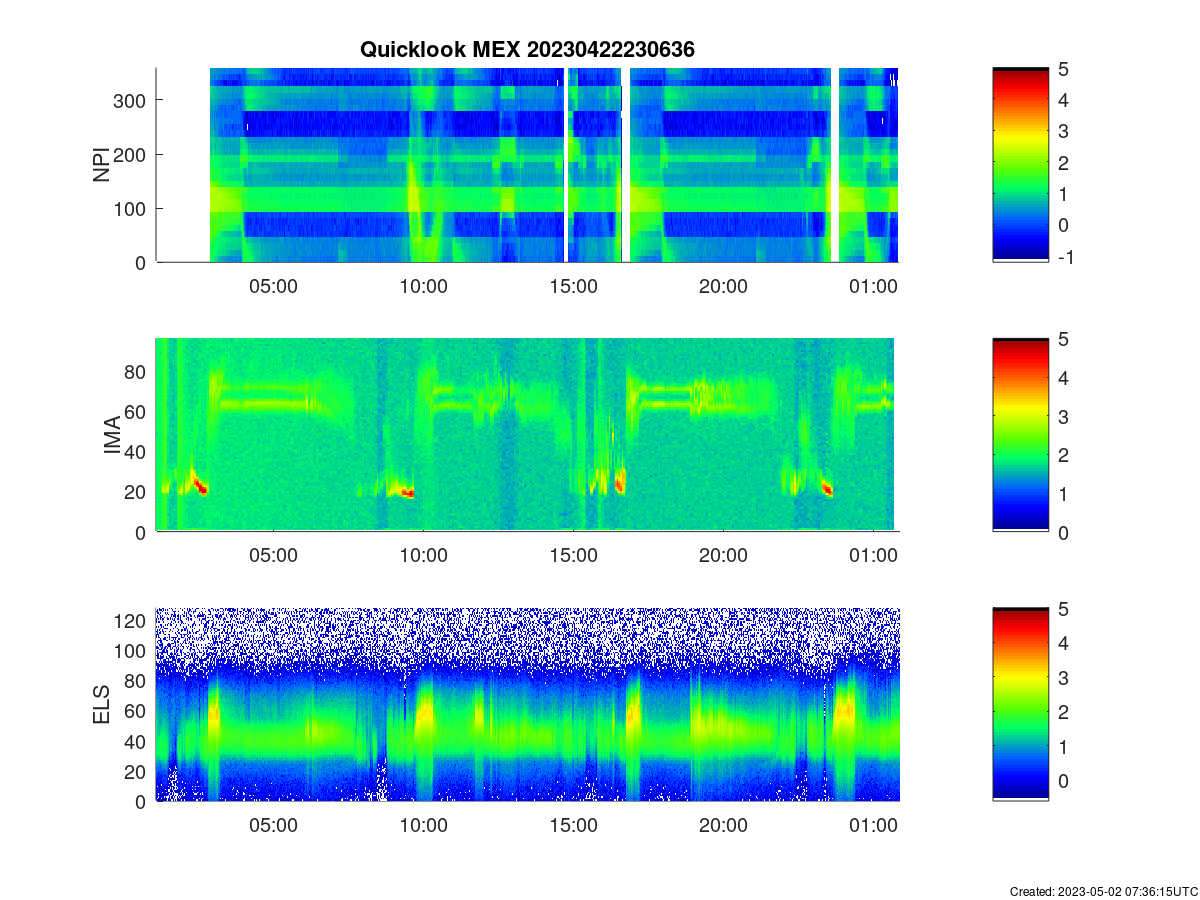Click the "5" label on ELS colorbar

[x=1063, y=609]
